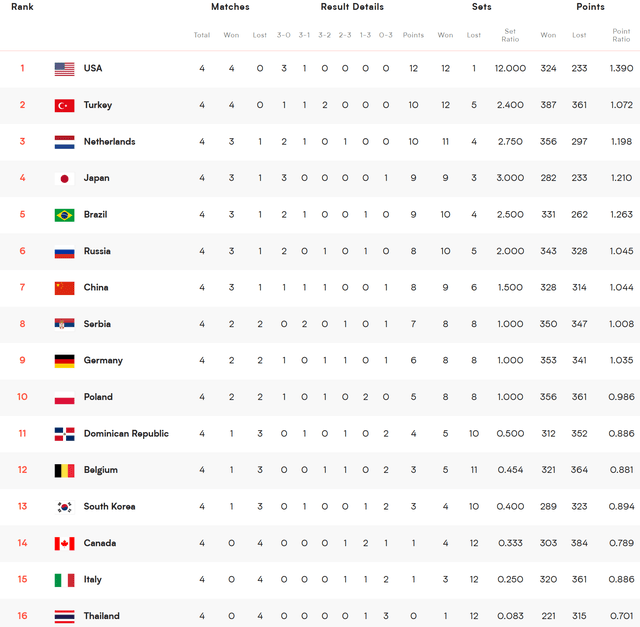Click the Germany flag icon
The image size is (640, 627).
point(64,361)
